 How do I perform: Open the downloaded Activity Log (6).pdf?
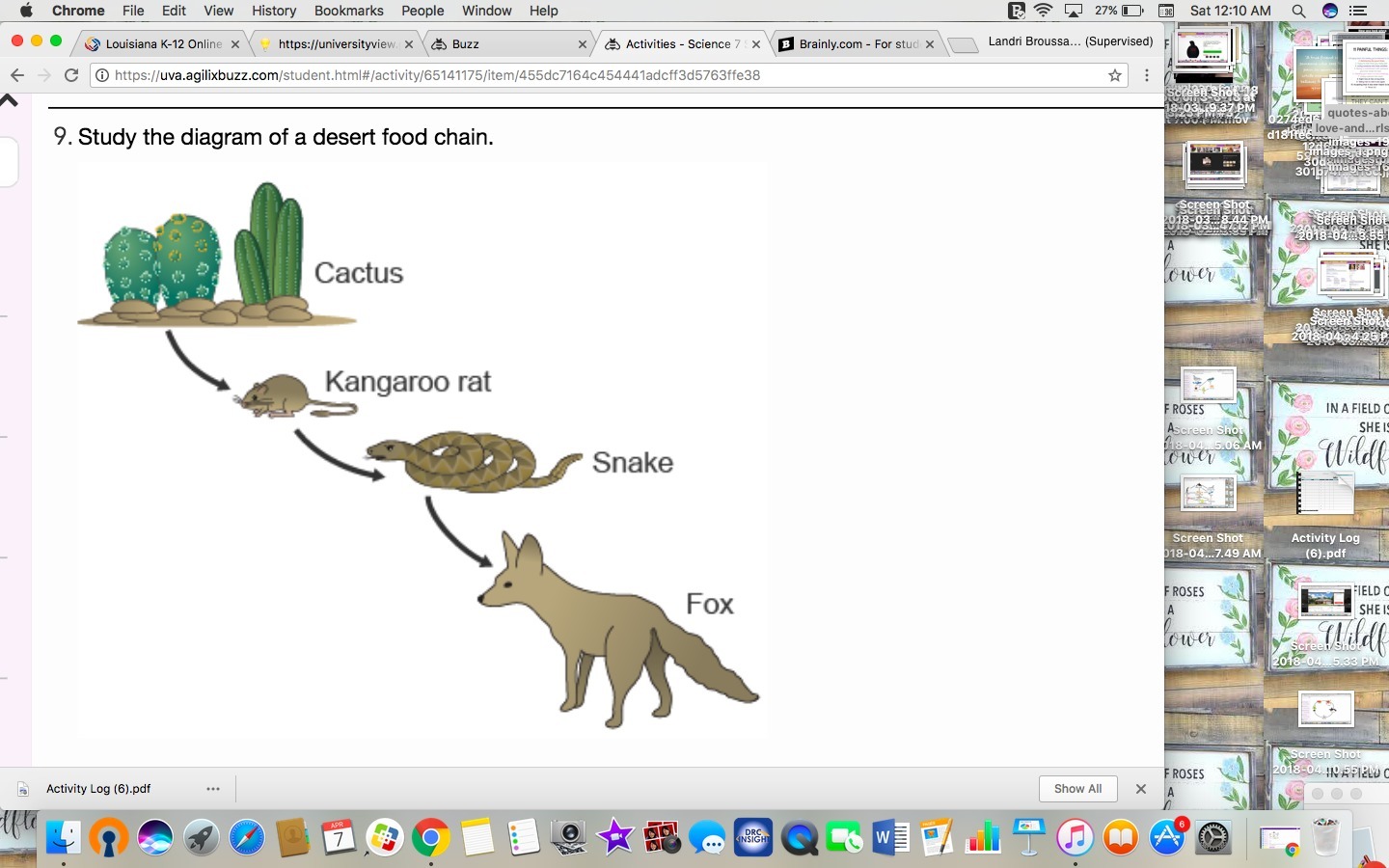click(x=98, y=789)
